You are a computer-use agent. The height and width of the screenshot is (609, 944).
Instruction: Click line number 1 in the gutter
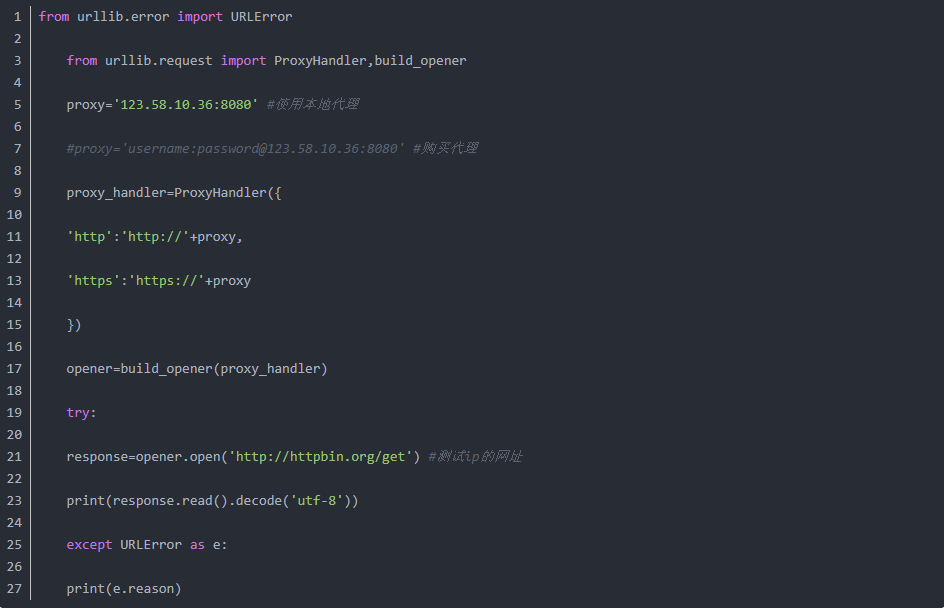click(x=17, y=17)
